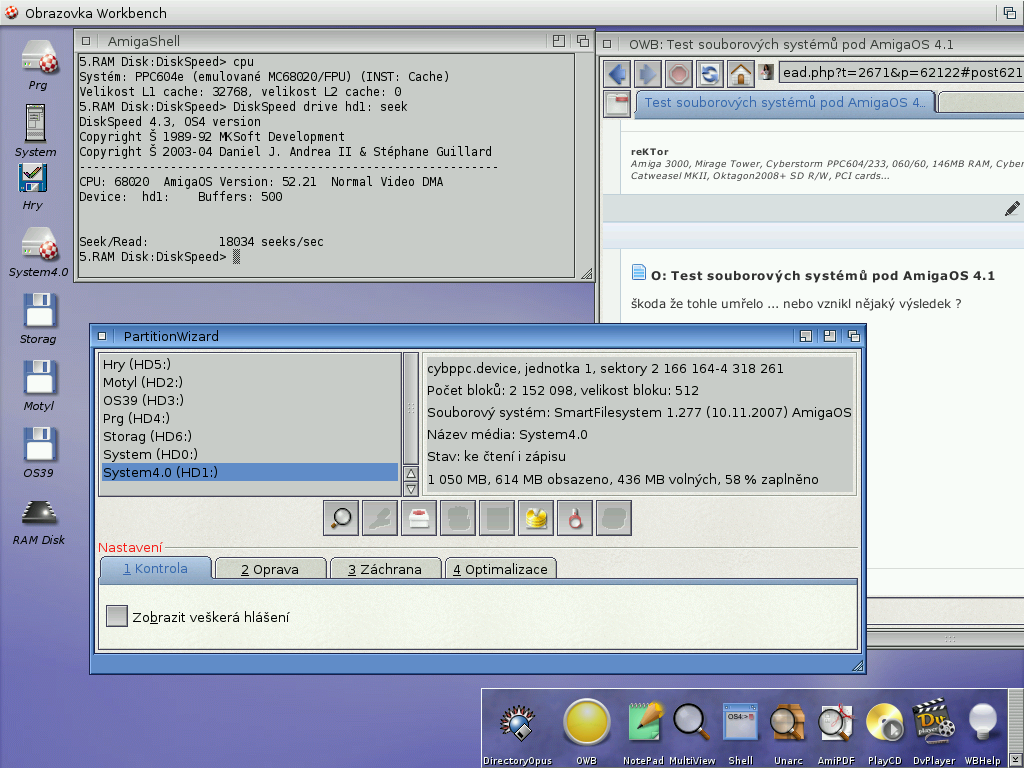Reload the page in OWB browser

coord(709,73)
